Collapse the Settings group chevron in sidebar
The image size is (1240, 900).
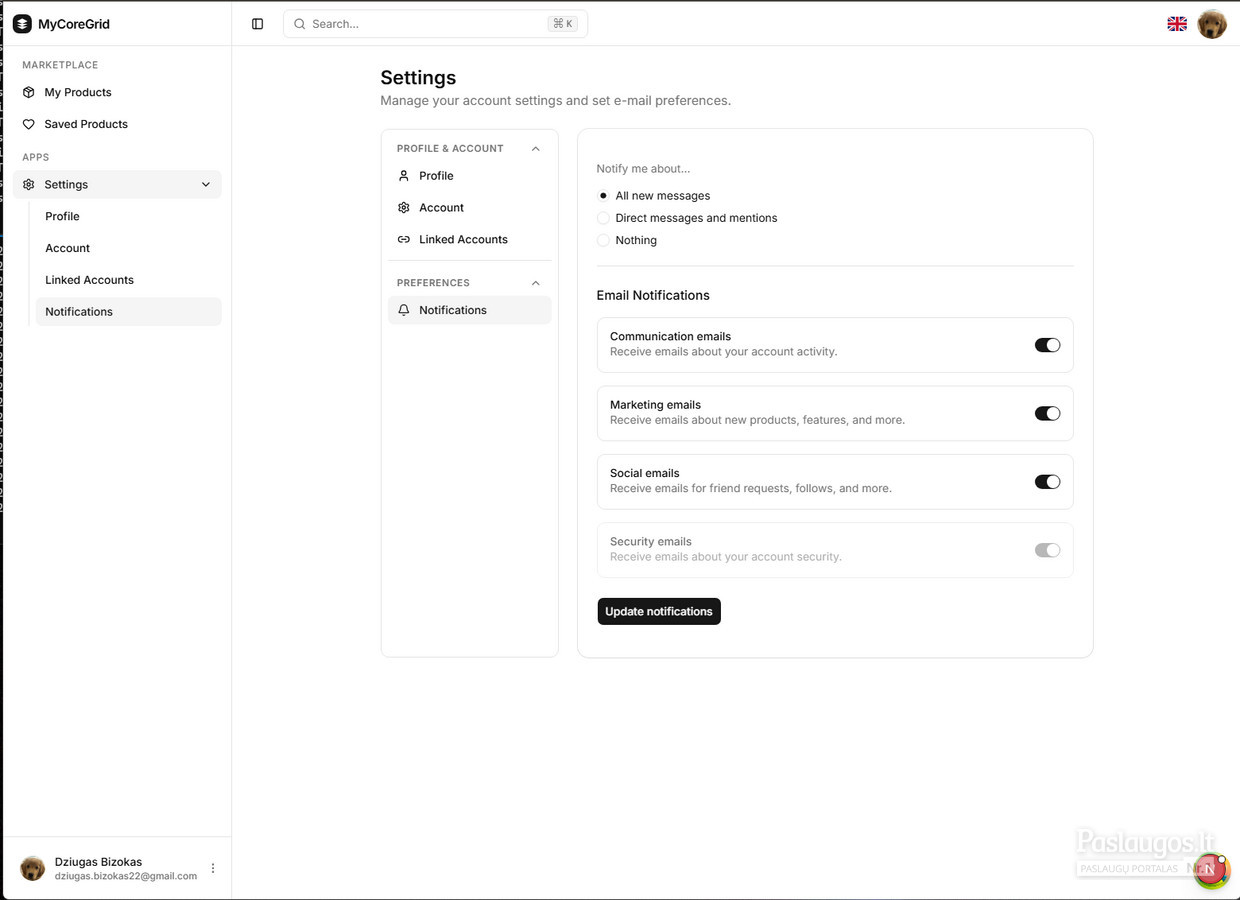206,184
